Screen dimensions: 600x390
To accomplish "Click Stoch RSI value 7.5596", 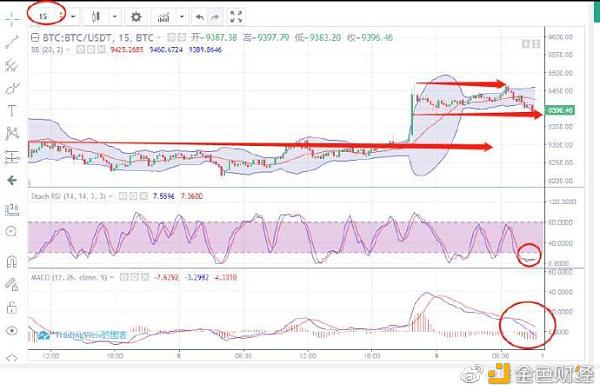I will point(164,196).
